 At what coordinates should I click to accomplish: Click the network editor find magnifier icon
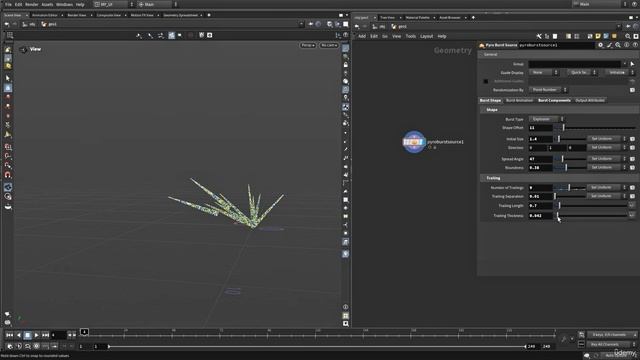click(628, 36)
